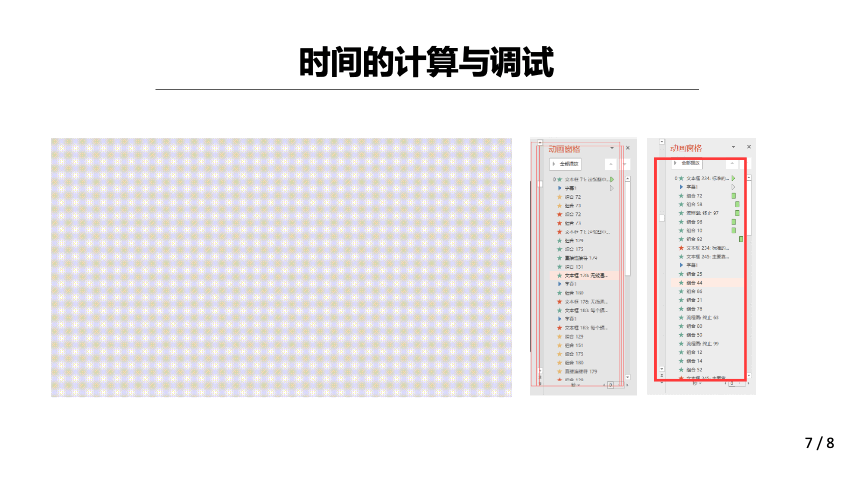Screen dimensions: 853x480
Task: Click the slide title 时间的计算与调试
Action: 426,63
